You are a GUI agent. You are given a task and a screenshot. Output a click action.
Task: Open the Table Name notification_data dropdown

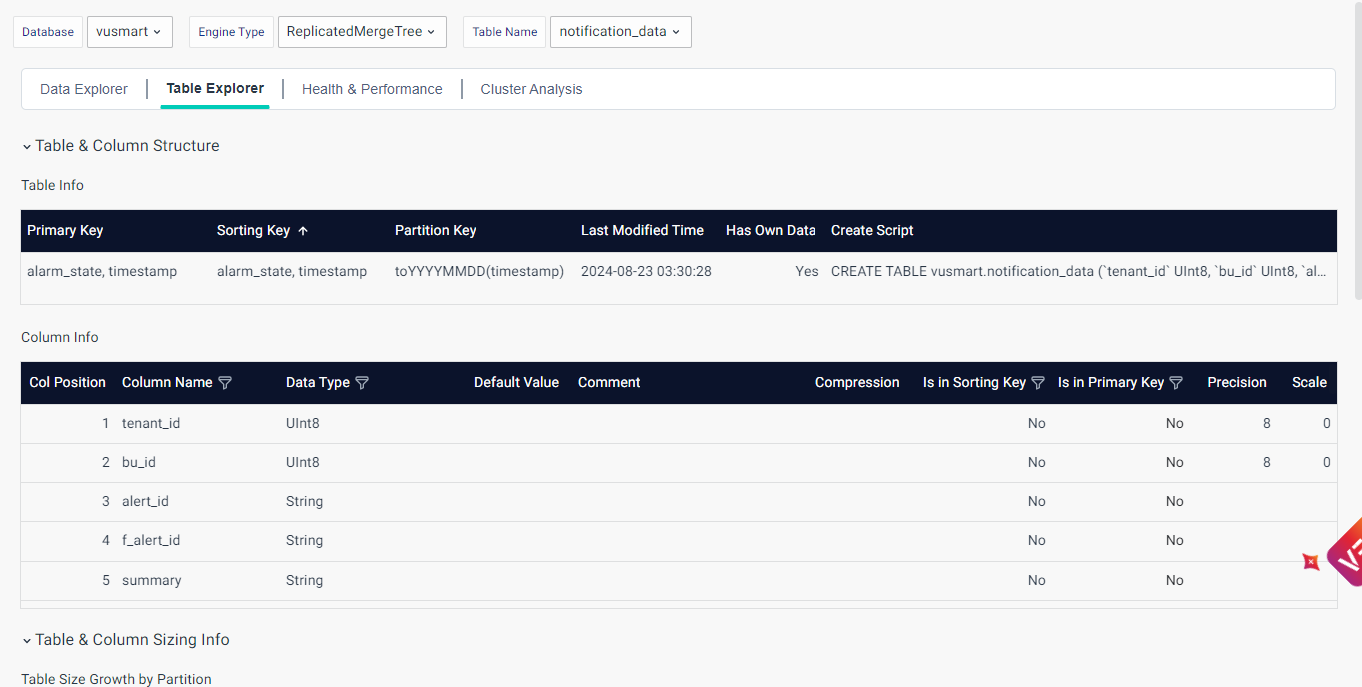620,32
